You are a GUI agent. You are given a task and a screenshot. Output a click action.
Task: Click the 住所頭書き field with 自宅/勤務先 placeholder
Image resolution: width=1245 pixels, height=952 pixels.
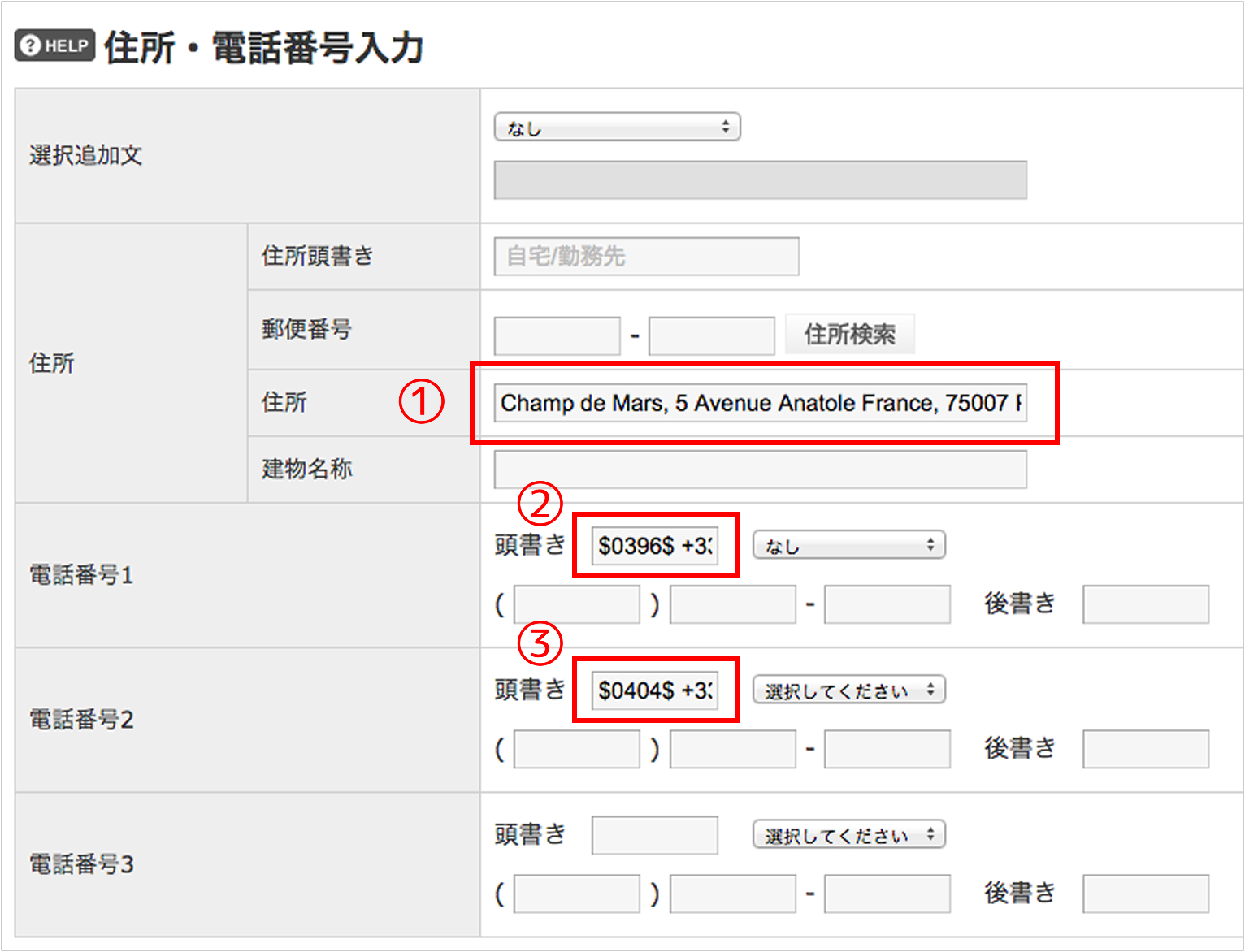point(646,257)
